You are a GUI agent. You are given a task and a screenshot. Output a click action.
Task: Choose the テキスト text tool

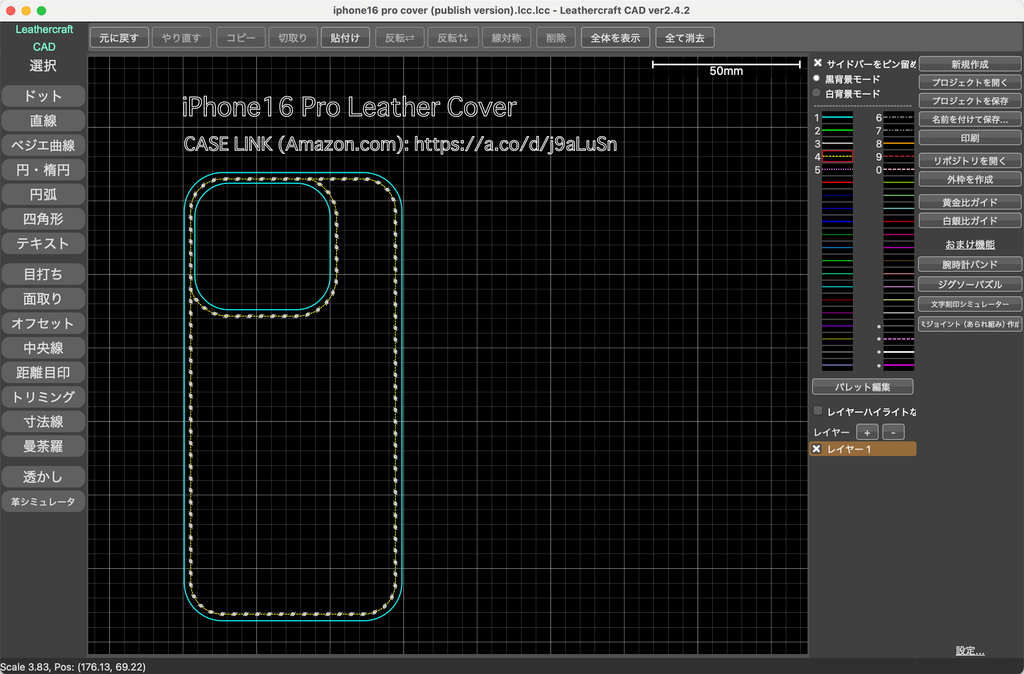43,244
